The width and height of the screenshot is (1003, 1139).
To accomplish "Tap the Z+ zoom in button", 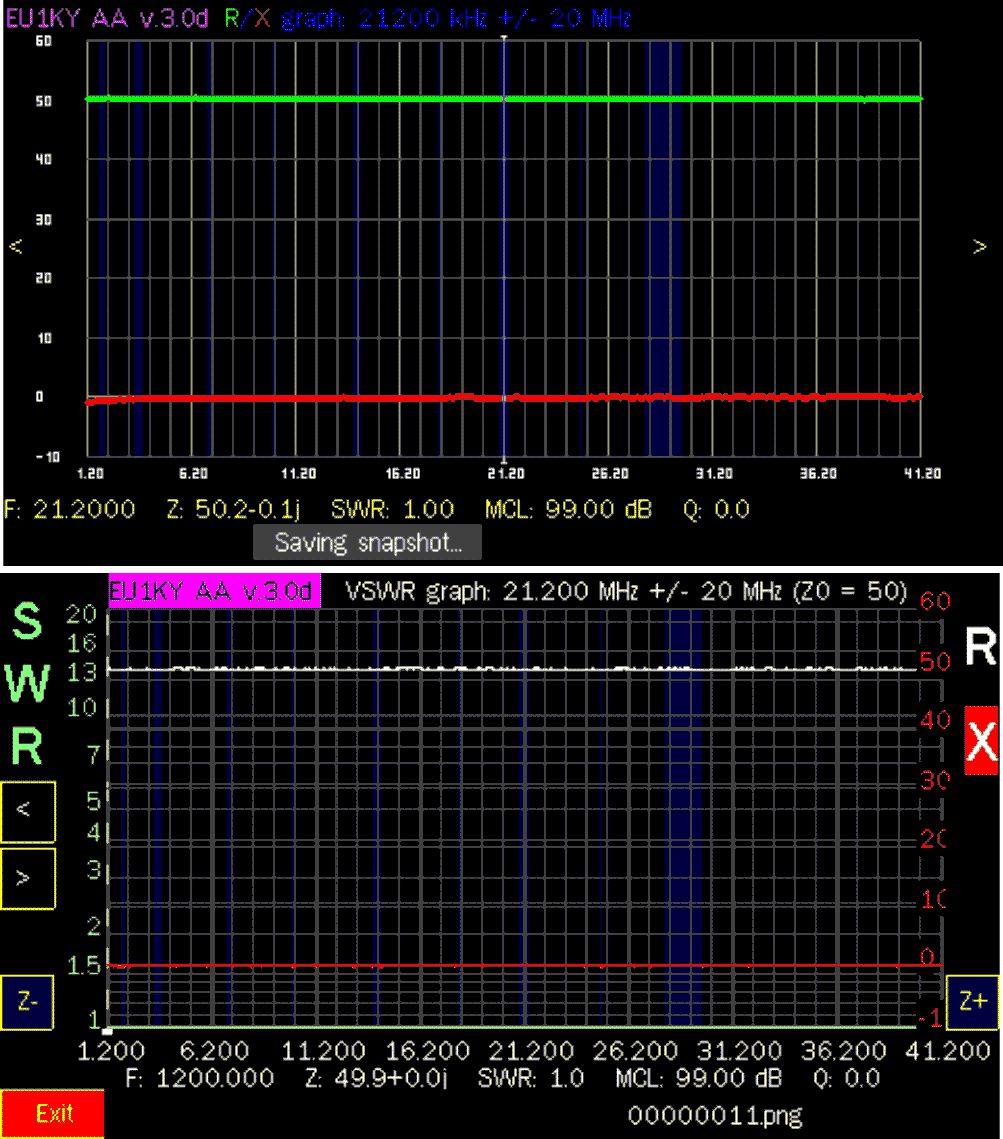I will [973, 1002].
